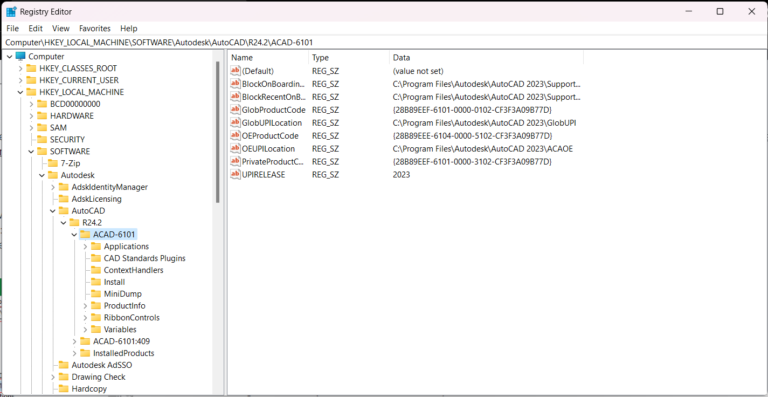
Task: Sort values by Name column header
Action: click(x=268, y=58)
